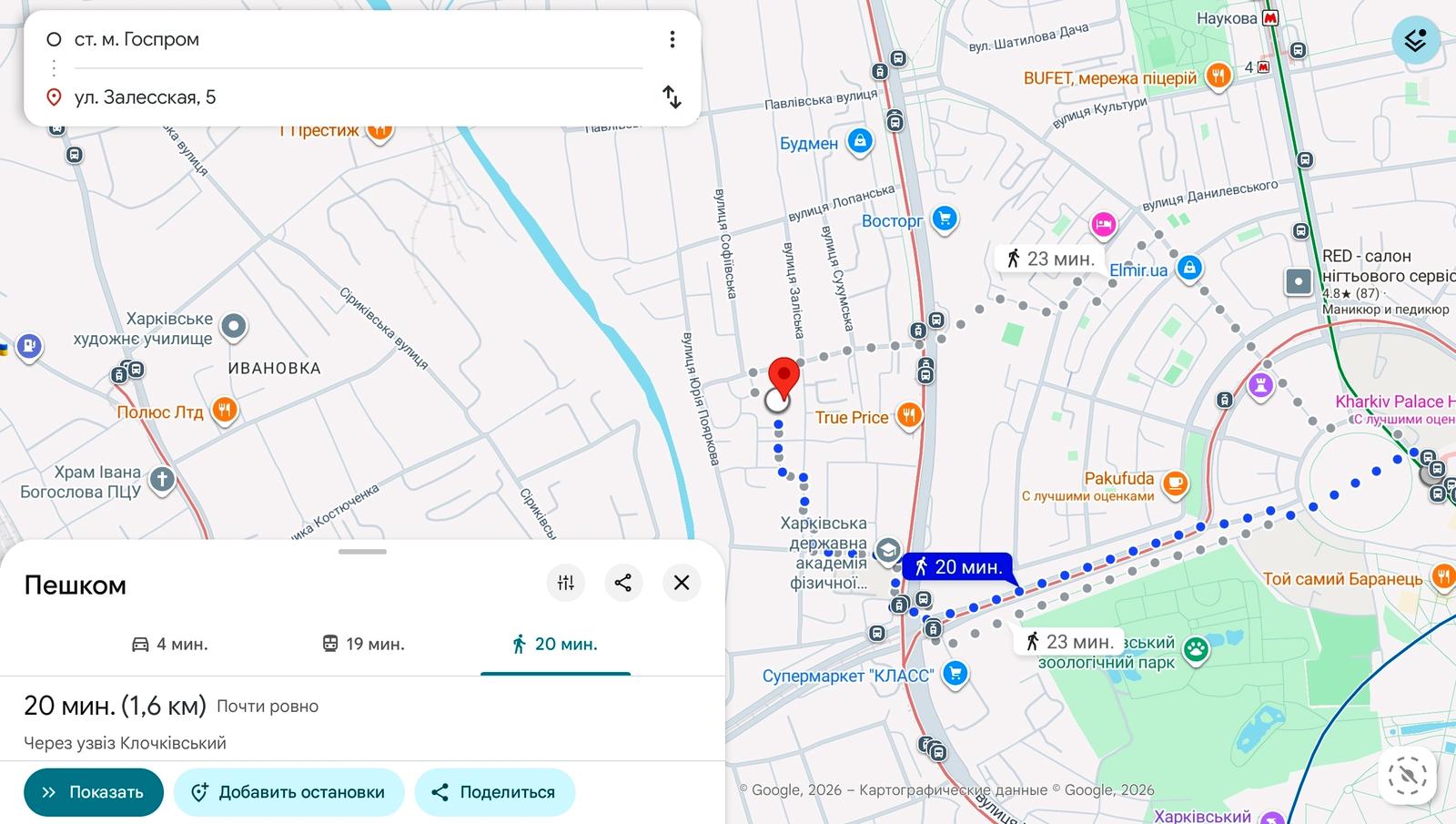Viewport: 1456px width, 824px height.
Task: Click the Восторг shopping cart icon
Action: (x=945, y=219)
